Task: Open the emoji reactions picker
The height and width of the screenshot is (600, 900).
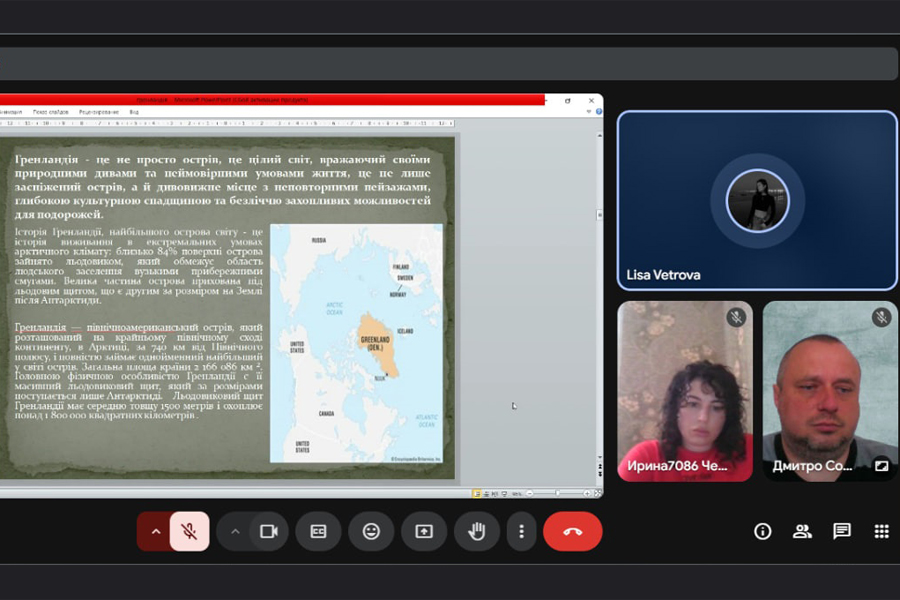Action: [371, 531]
